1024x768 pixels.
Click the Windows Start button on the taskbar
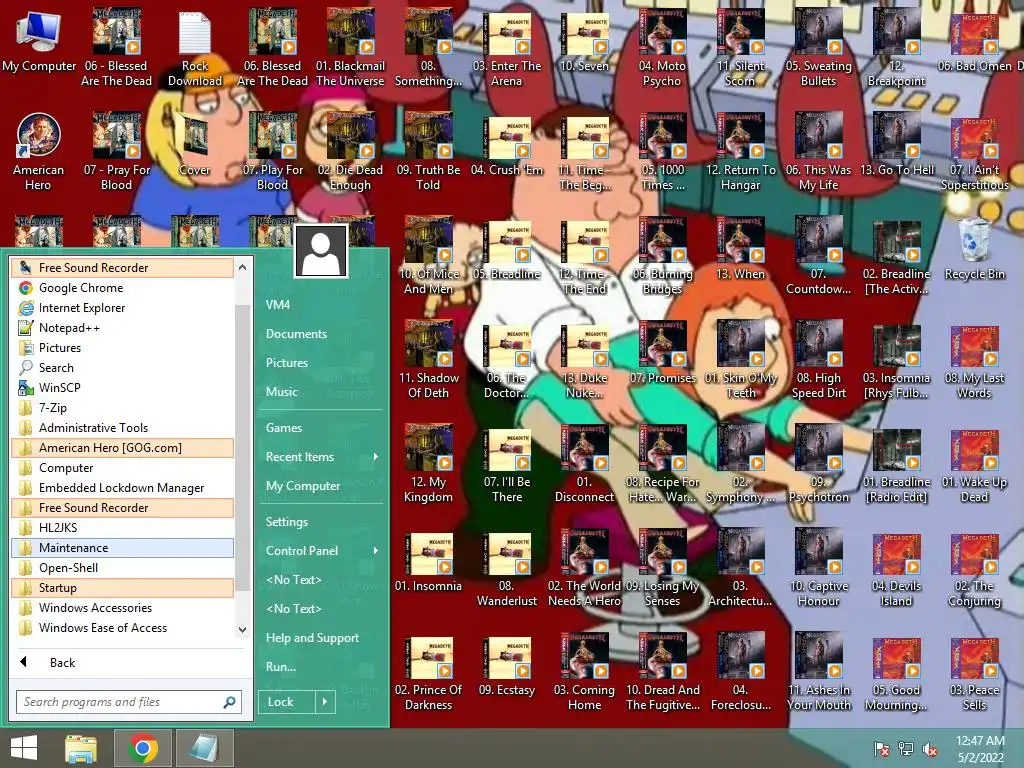pos(24,748)
